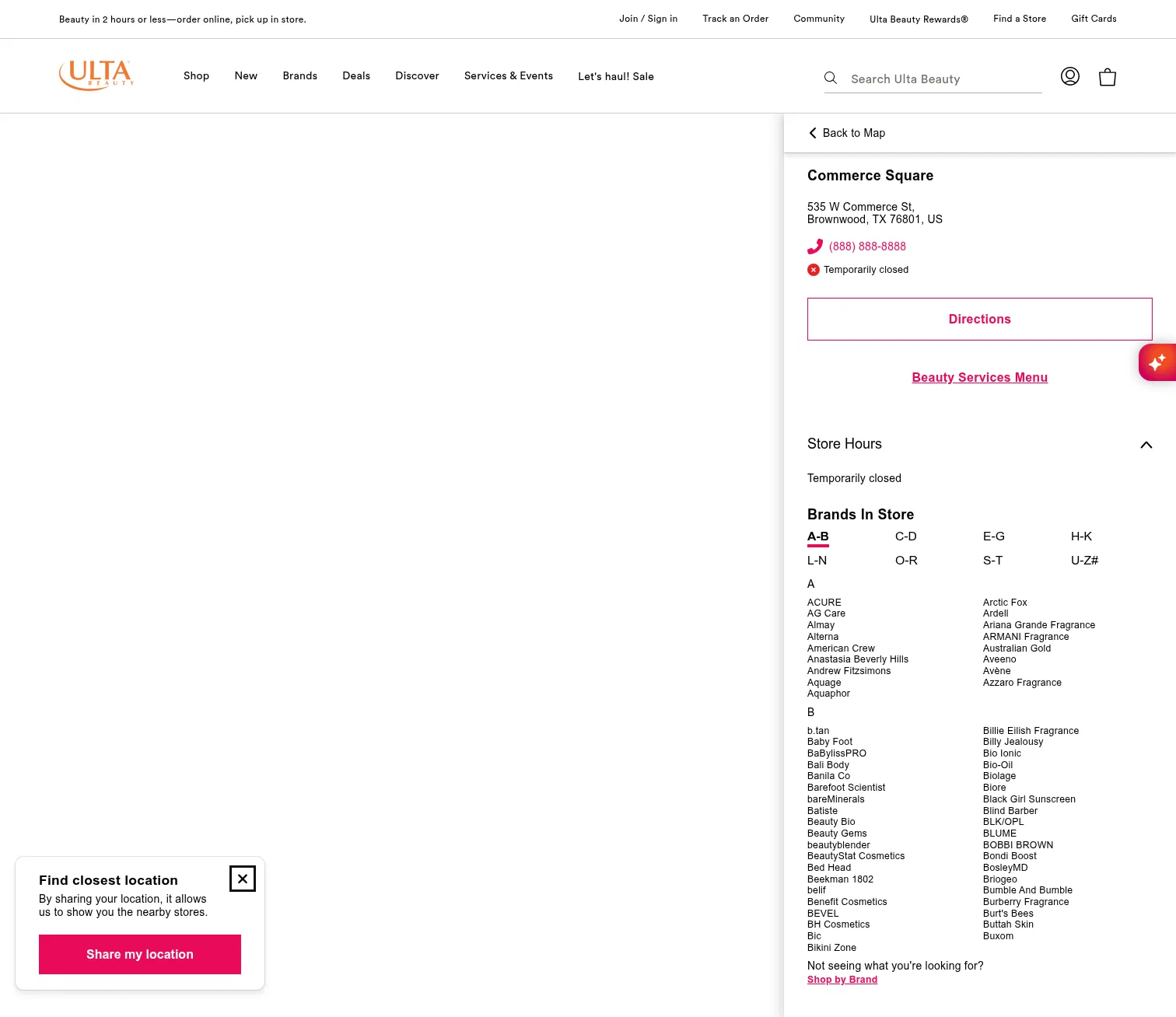Open the Brands menu
The height and width of the screenshot is (1017, 1176).
[x=300, y=76]
